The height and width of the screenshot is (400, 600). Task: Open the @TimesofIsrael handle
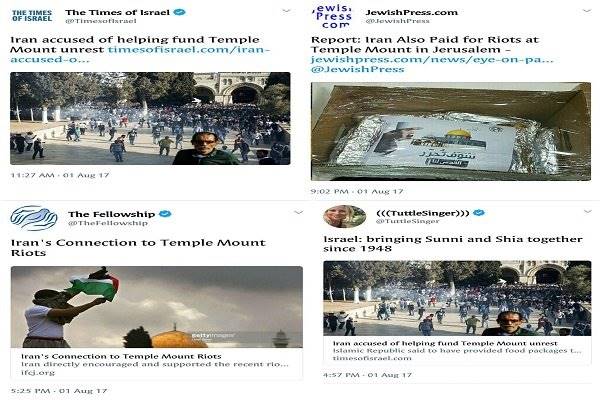coord(101,21)
